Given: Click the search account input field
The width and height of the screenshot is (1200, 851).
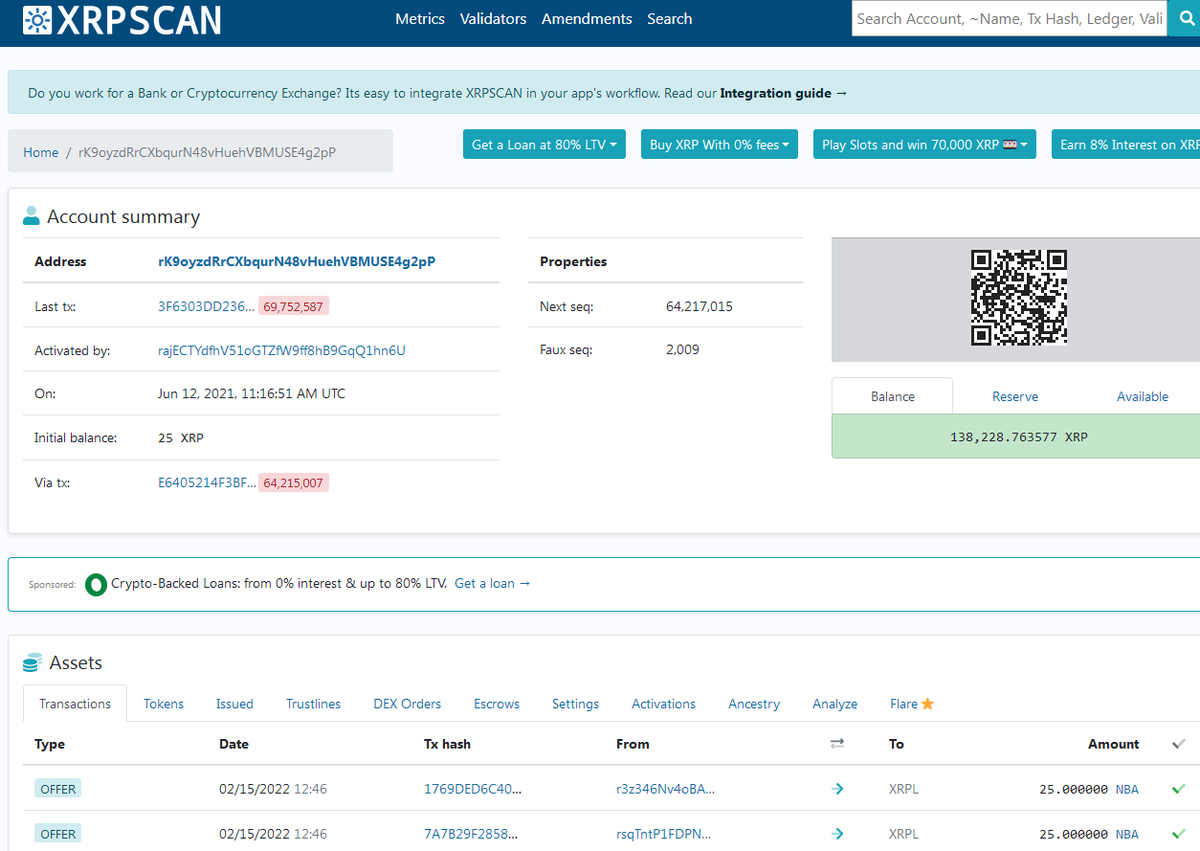Looking at the screenshot, I should coord(1010,18).
